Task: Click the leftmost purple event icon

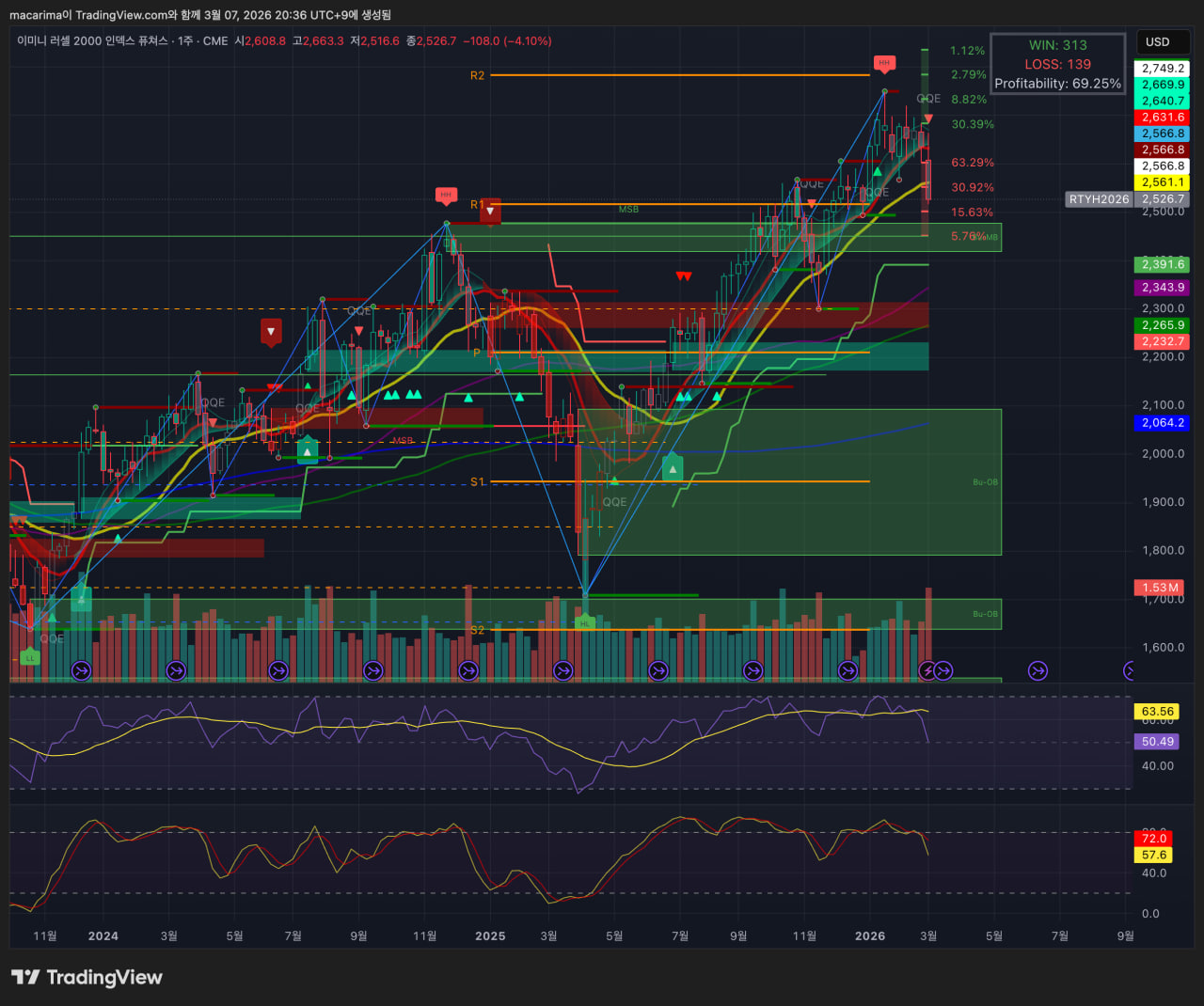Action: pos(81,670)
